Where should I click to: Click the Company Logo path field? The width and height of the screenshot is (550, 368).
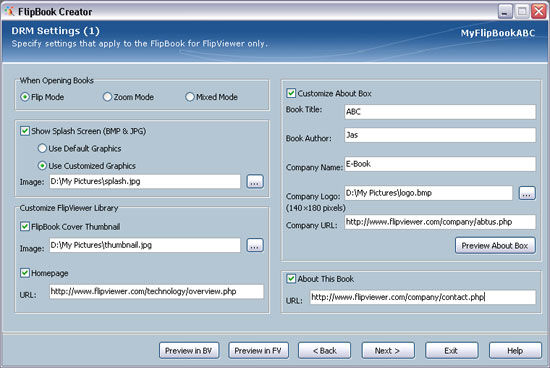point(429,193)
